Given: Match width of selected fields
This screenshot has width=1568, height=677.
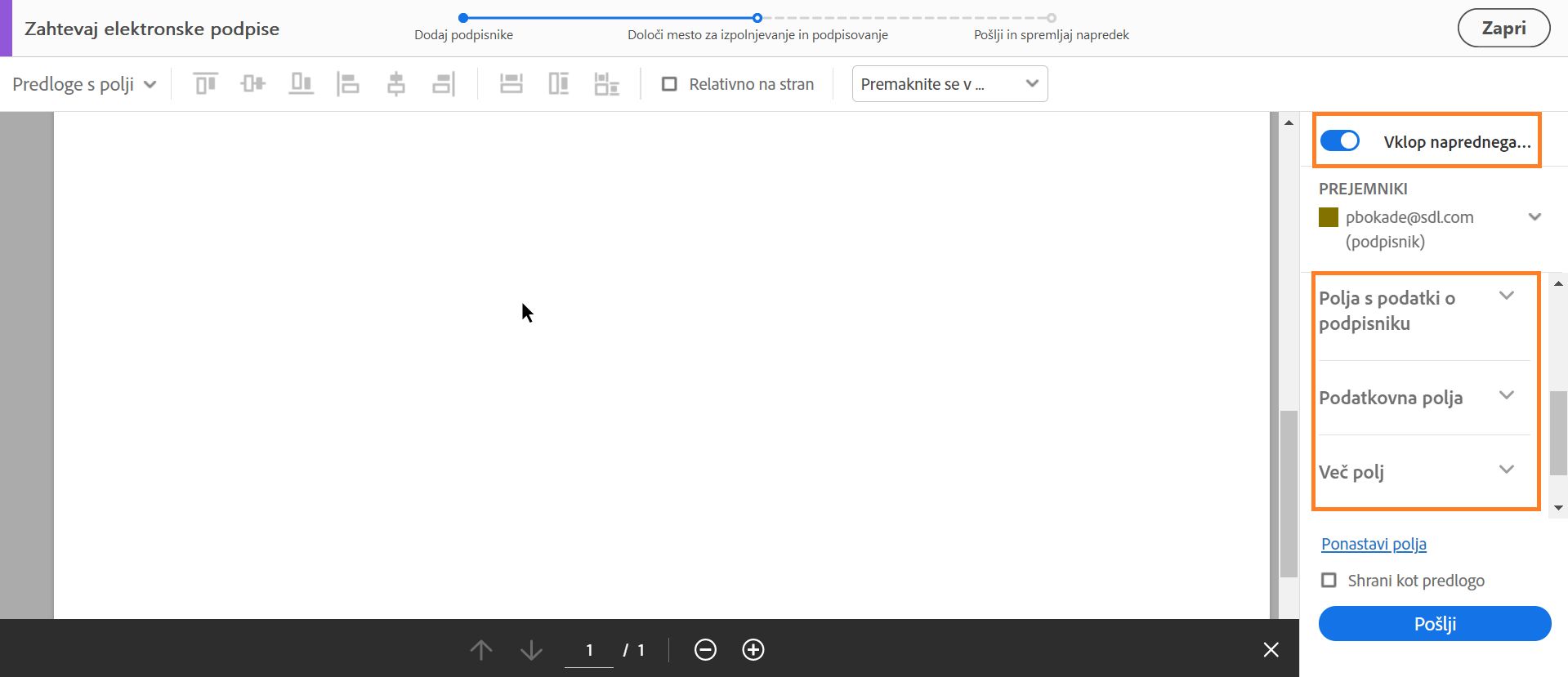Looking at the screenshot, I should tap(511, 83).
